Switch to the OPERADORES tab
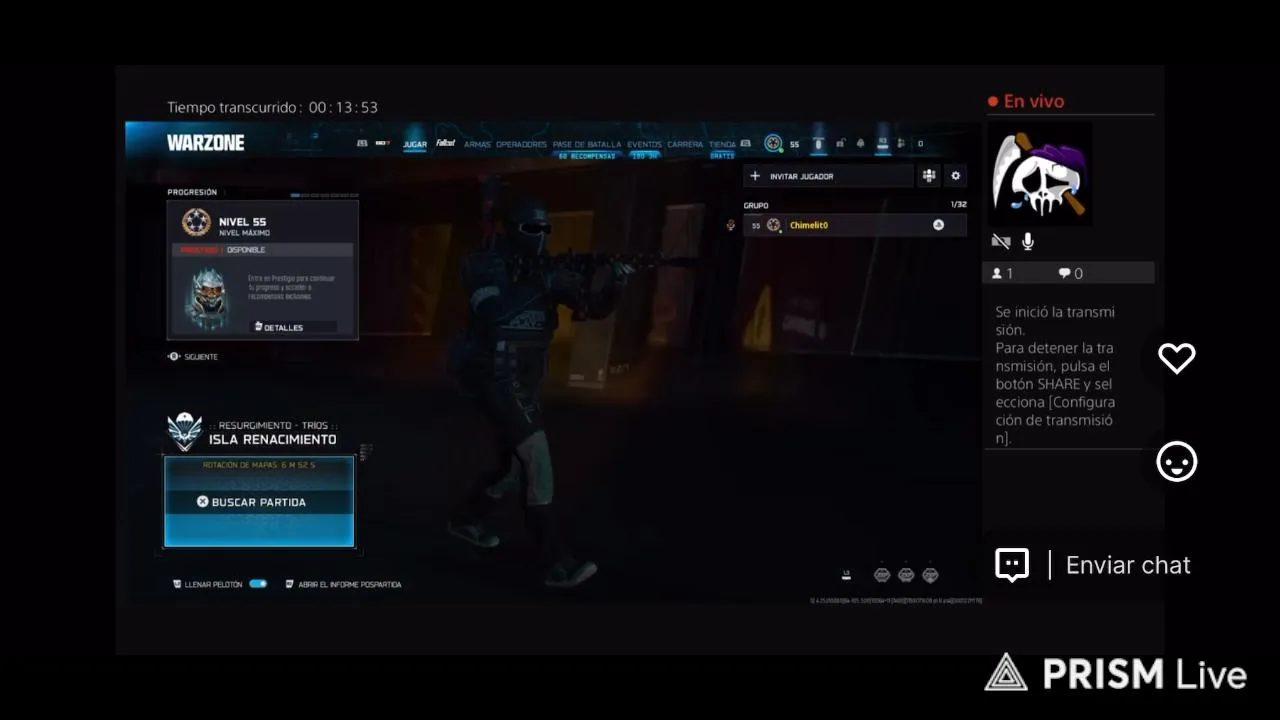This screenshot has height=720, width=1280. click(x=521, y=144)
